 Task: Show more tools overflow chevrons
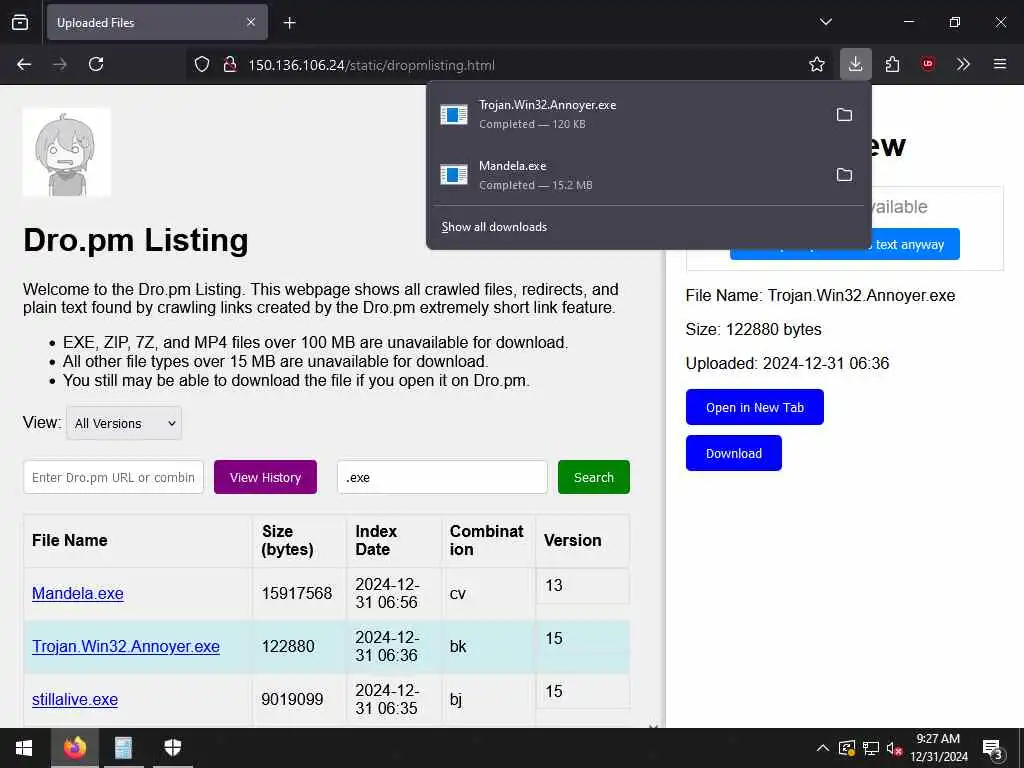[963, 64]
